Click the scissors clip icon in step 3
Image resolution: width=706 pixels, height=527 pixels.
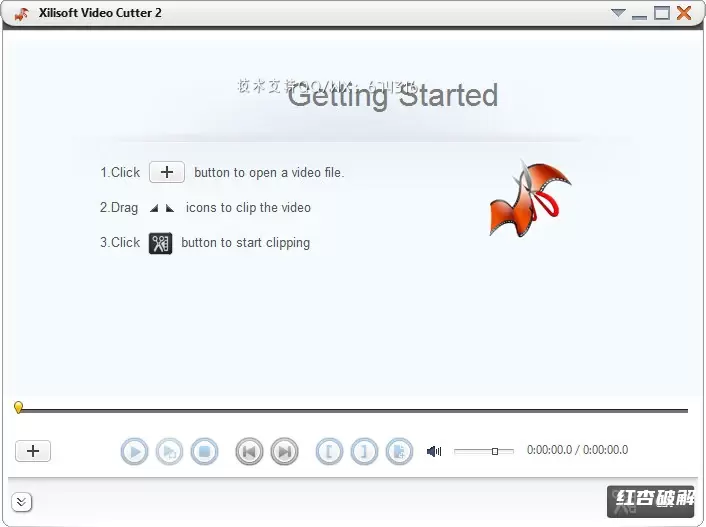click(x=160, y=243)
